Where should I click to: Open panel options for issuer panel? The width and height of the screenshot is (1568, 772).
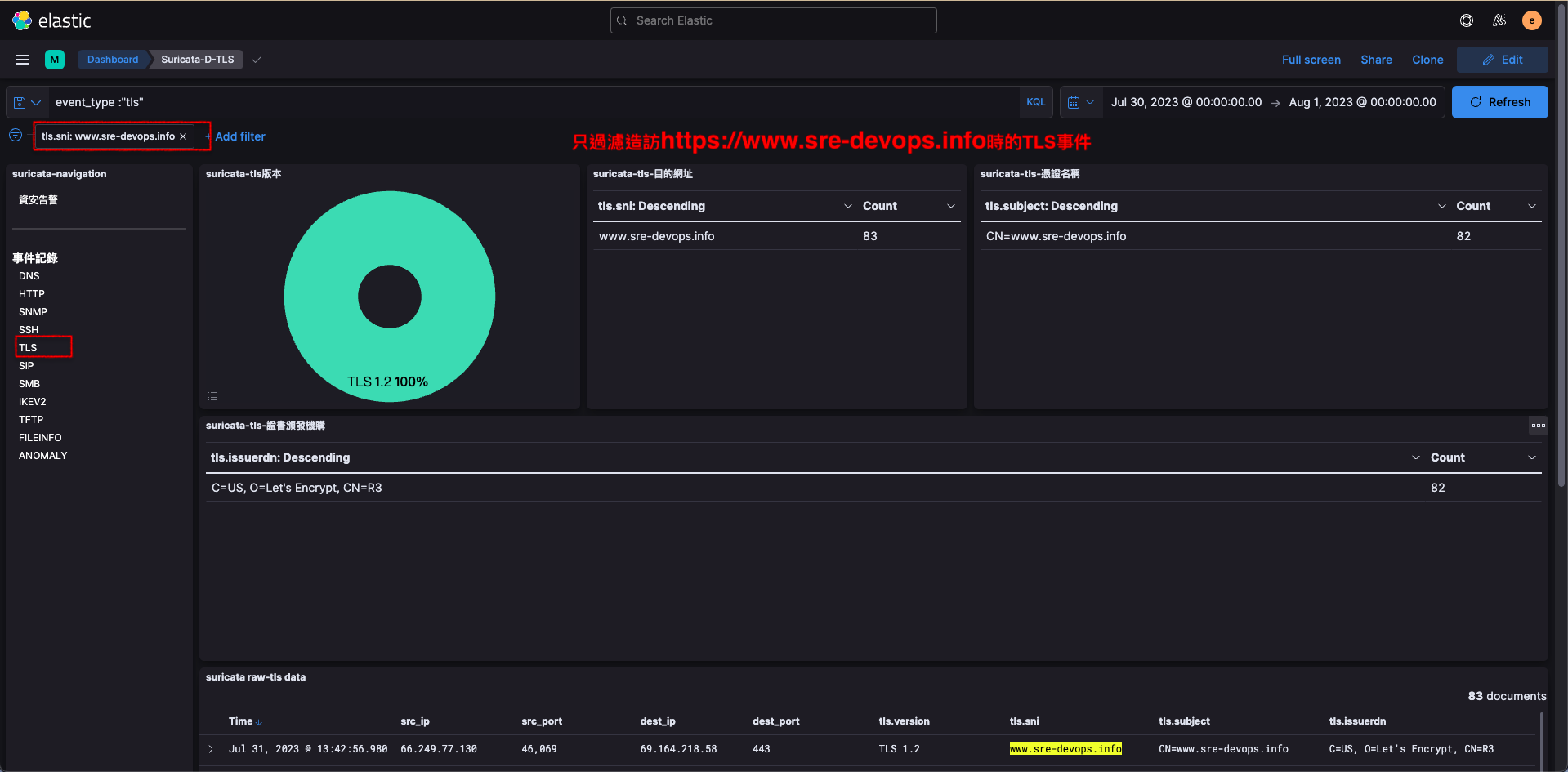[1538, 425]
